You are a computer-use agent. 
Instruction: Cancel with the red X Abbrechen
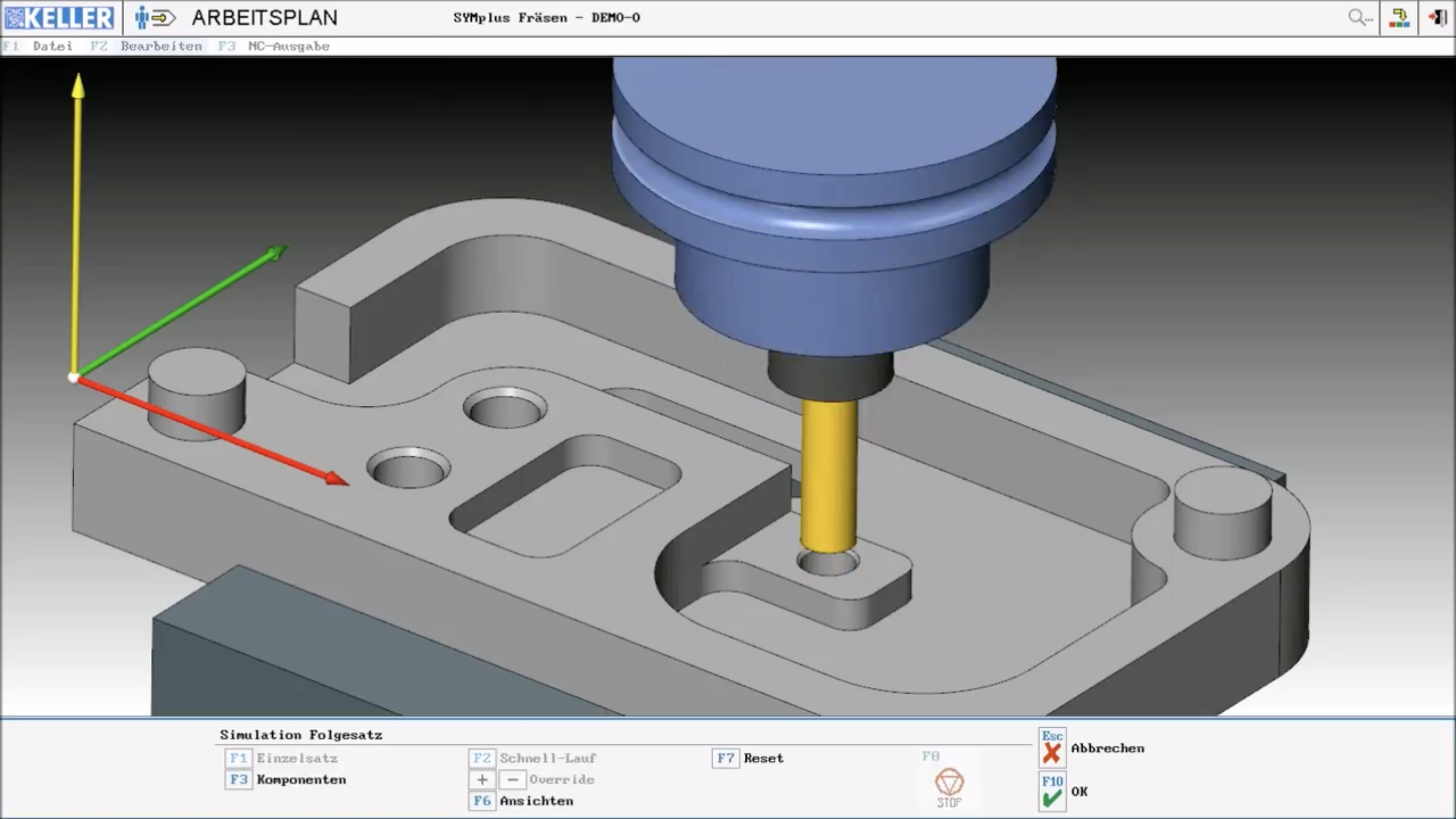(1052, 748)
